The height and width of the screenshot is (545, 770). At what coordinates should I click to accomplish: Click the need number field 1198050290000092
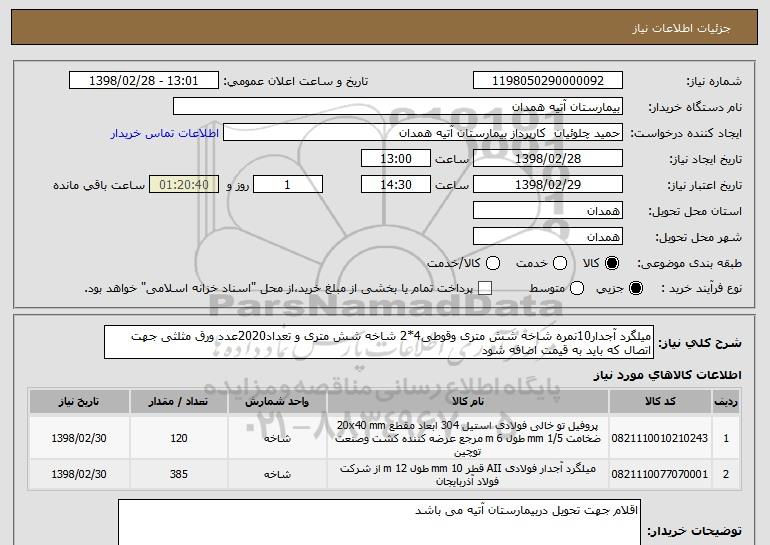click(x=548, y=81)
